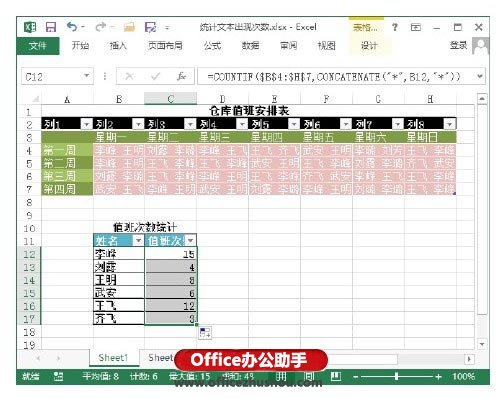
Task: Click inside the formula bar text
Action: pyautogui.click(x=334, y=77)
